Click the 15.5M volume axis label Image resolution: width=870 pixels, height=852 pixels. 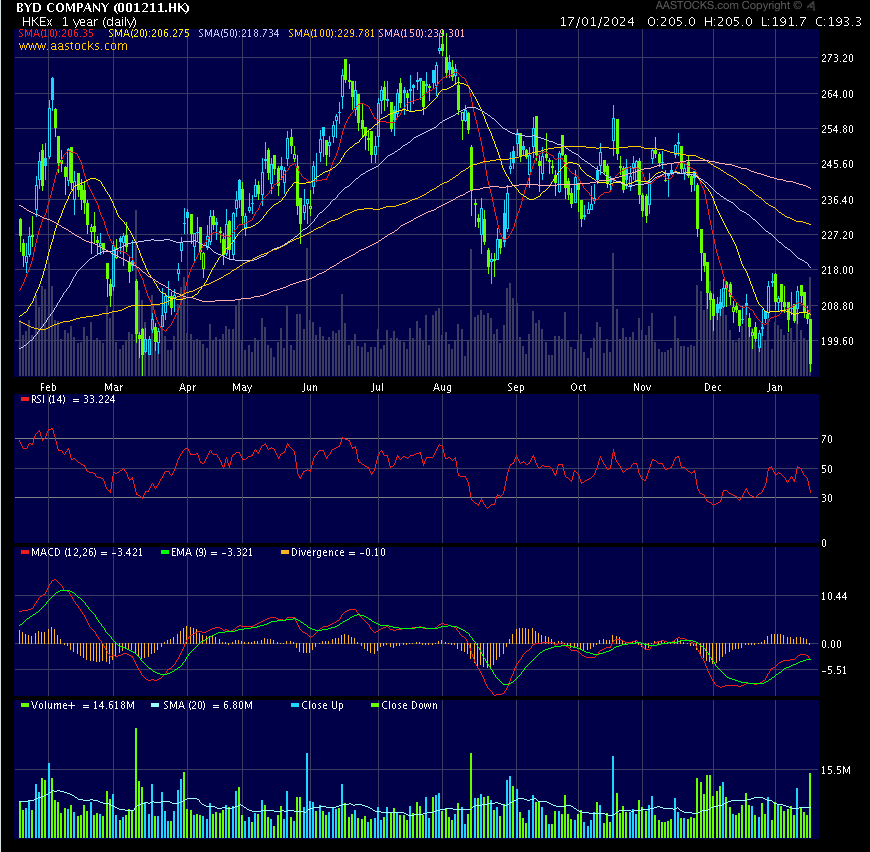(836, 770)
